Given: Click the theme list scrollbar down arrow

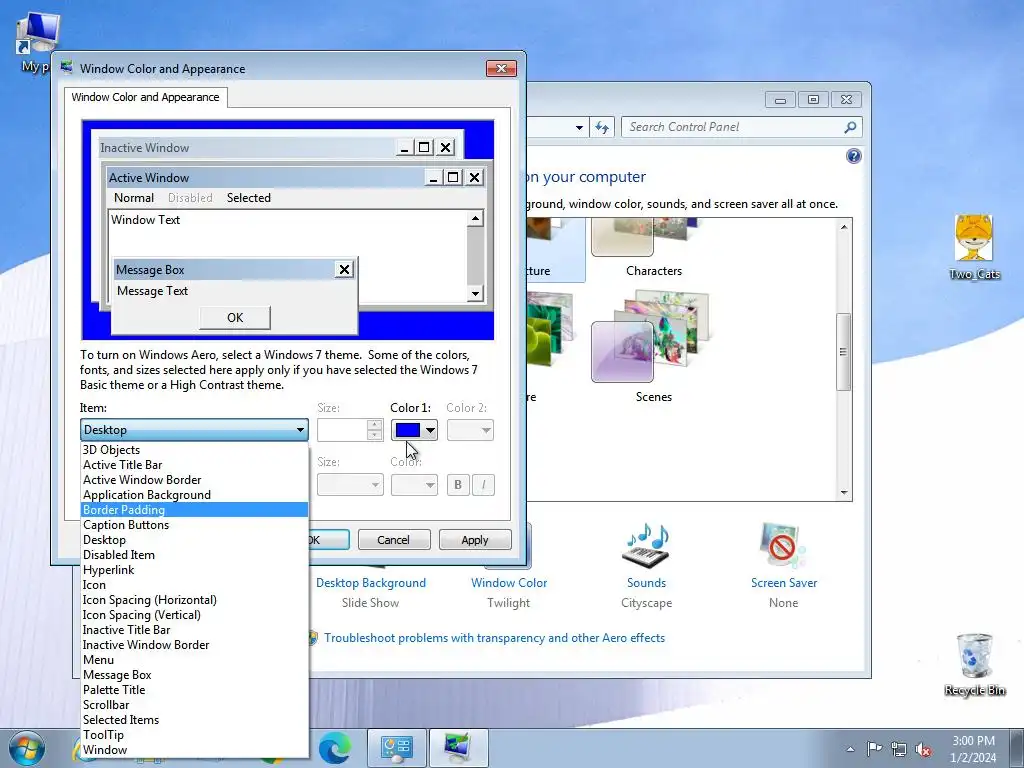Looking at the screenshot, I should click(x=844, y=493).
